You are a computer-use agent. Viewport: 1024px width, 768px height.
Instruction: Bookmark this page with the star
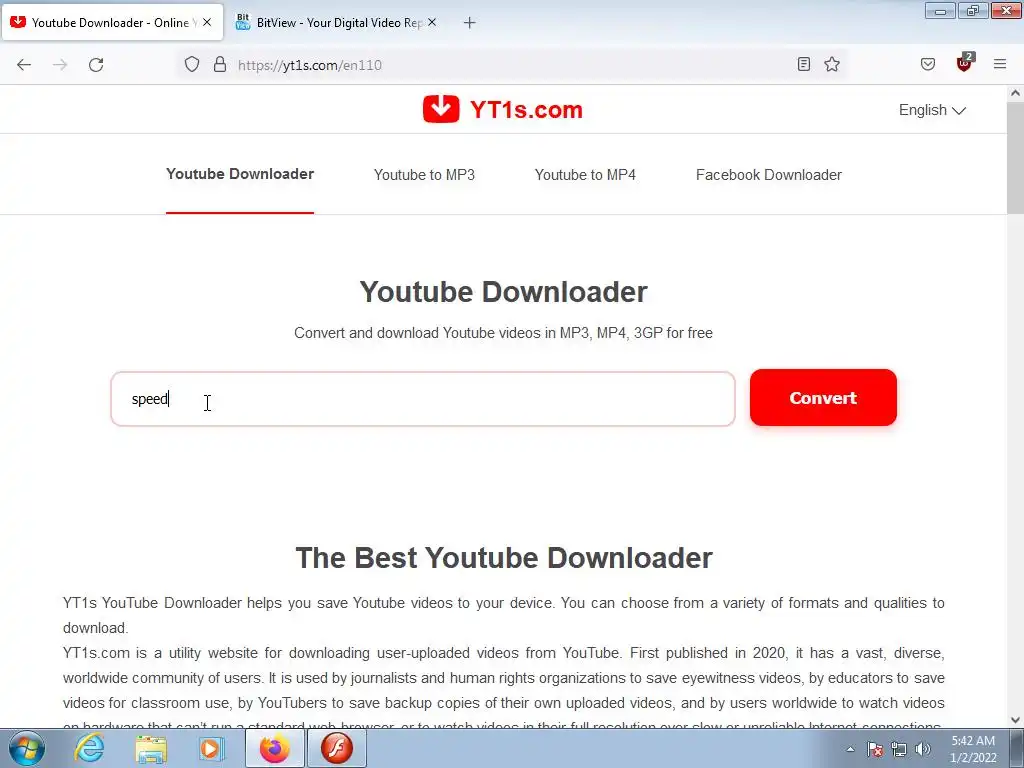point(832,64)
